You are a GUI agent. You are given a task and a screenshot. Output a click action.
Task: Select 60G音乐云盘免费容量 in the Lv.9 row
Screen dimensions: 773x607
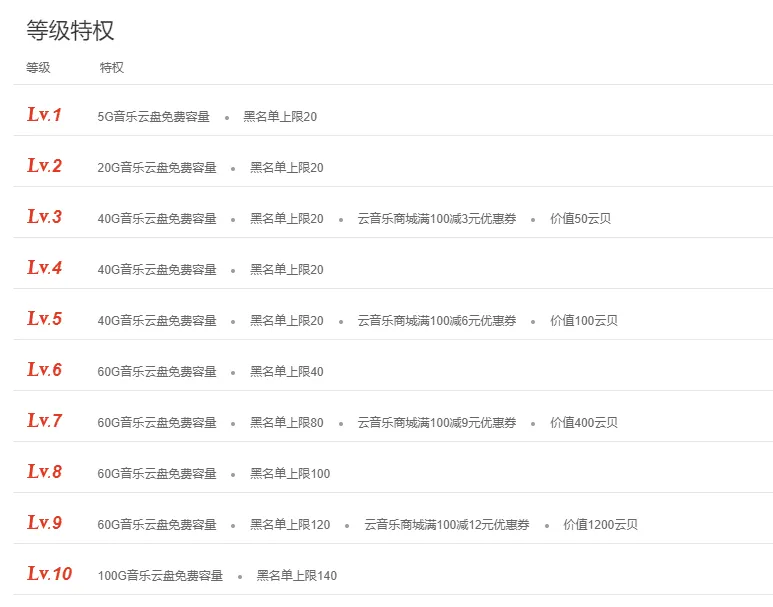[x=157, y=525]
